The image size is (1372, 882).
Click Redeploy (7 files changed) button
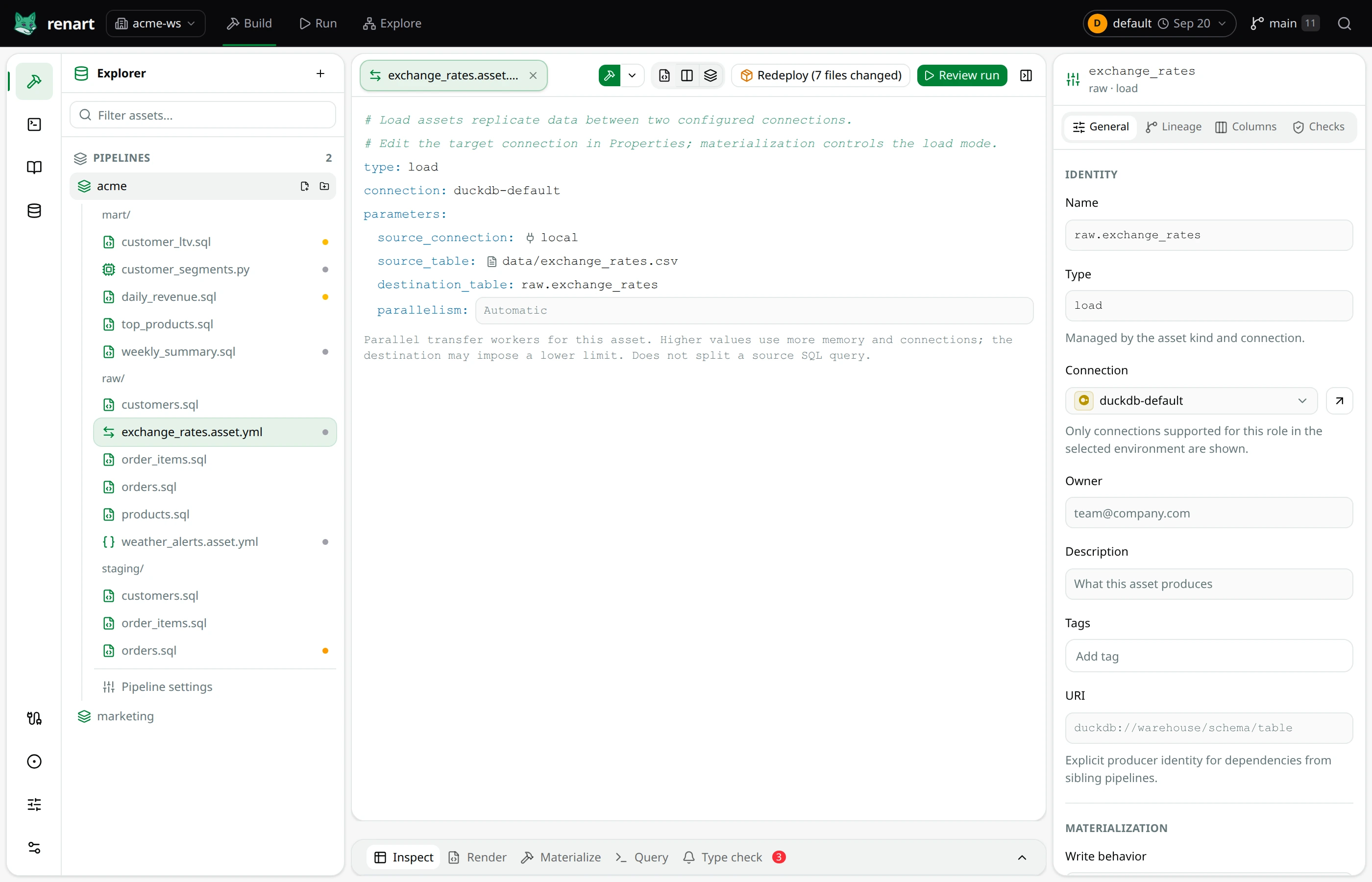click(x=820, y=75)
